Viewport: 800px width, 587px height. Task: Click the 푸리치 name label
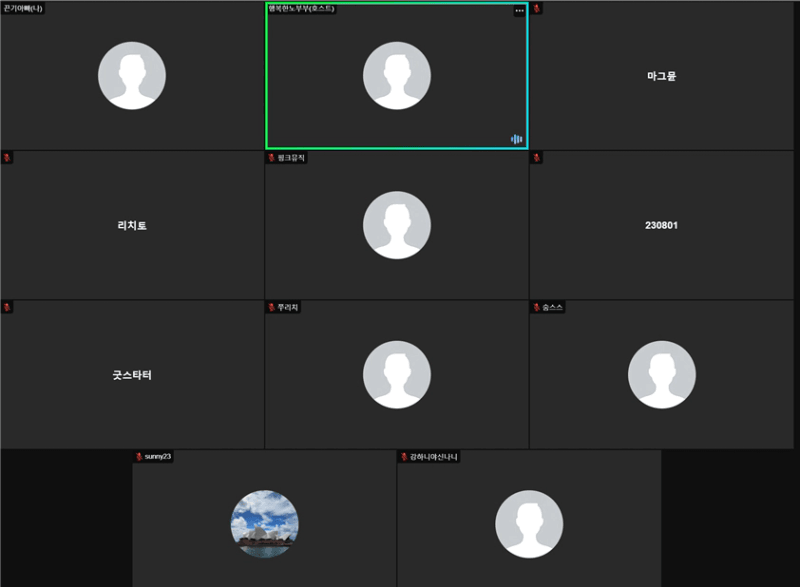coord(288,307)
